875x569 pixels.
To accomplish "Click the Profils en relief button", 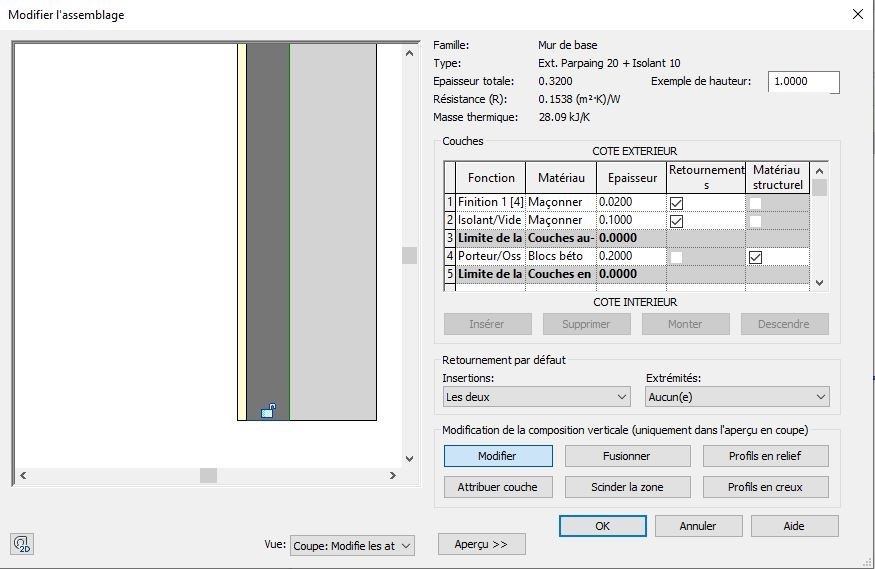I will click(x=764, y=456).
